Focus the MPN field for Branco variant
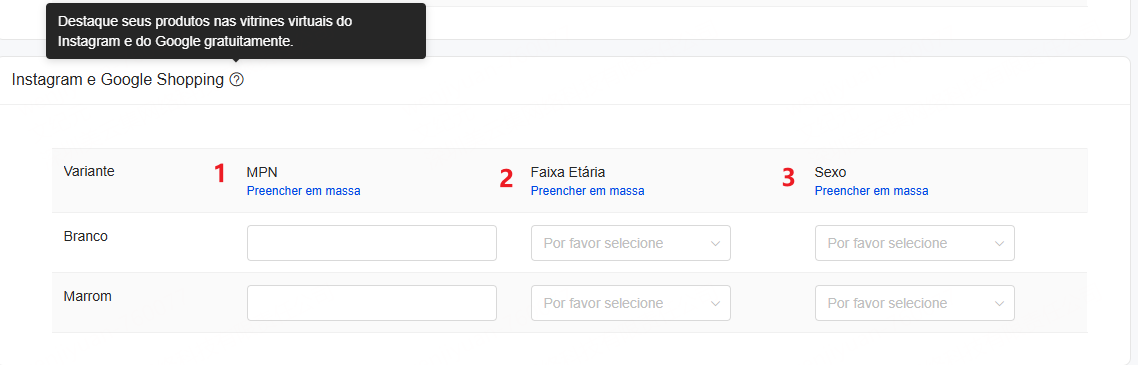 click(372, 243)
